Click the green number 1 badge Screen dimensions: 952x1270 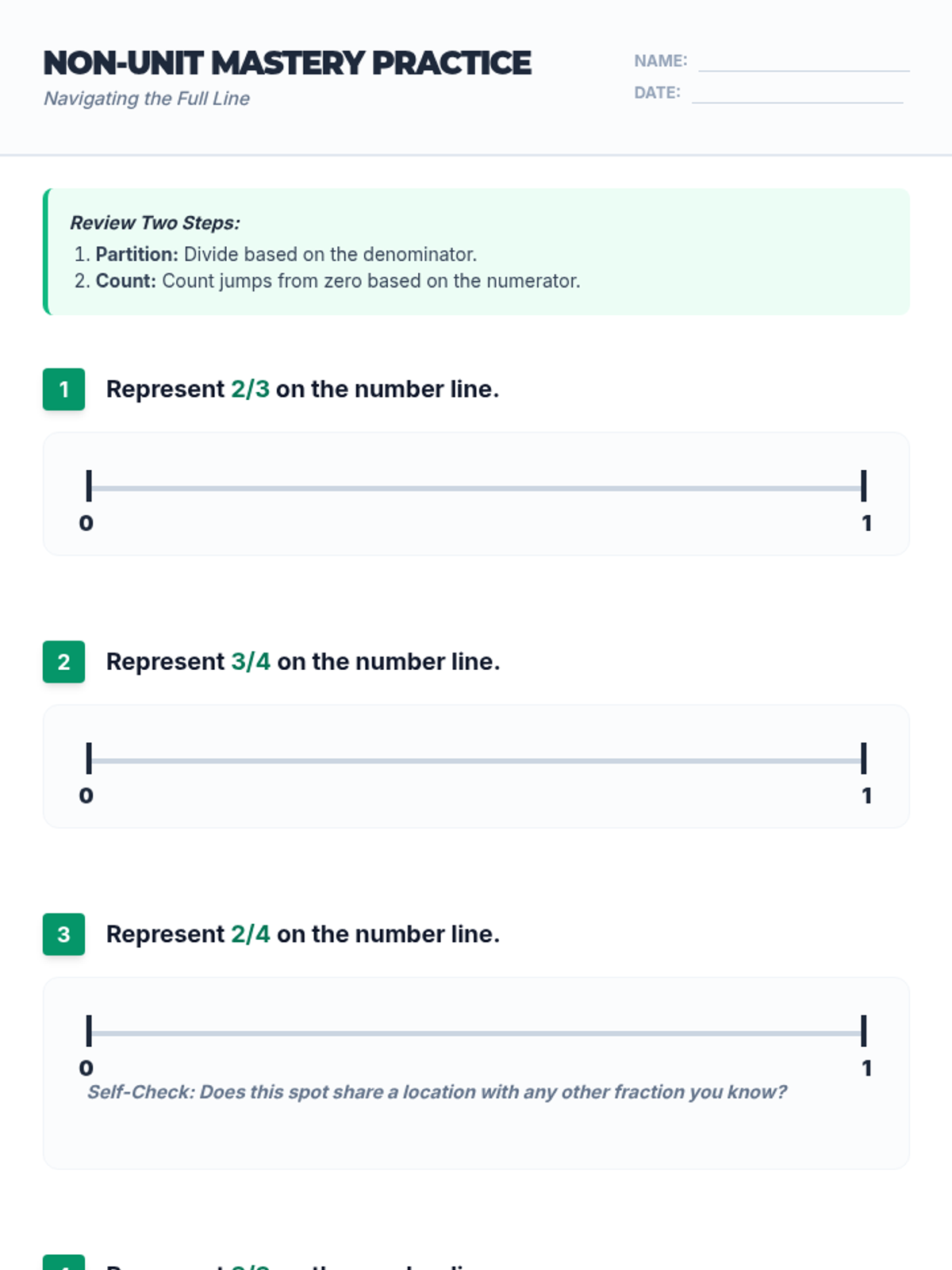pyautogui.click(x=63, y=390)
